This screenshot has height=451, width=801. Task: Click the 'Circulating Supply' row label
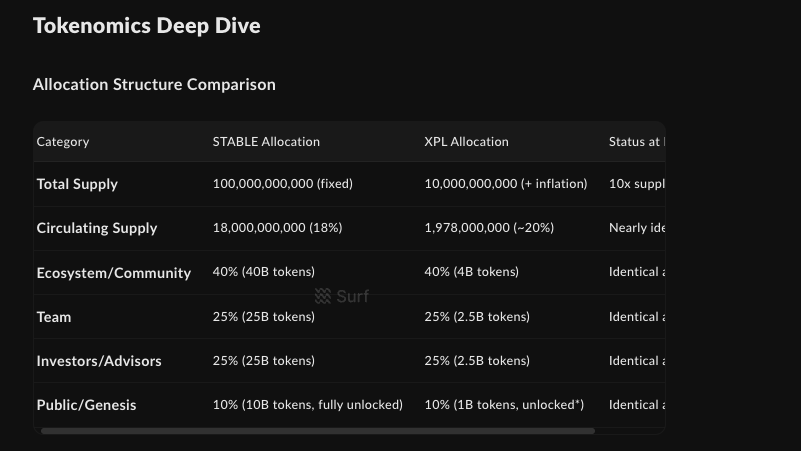[x=97, y=228]
